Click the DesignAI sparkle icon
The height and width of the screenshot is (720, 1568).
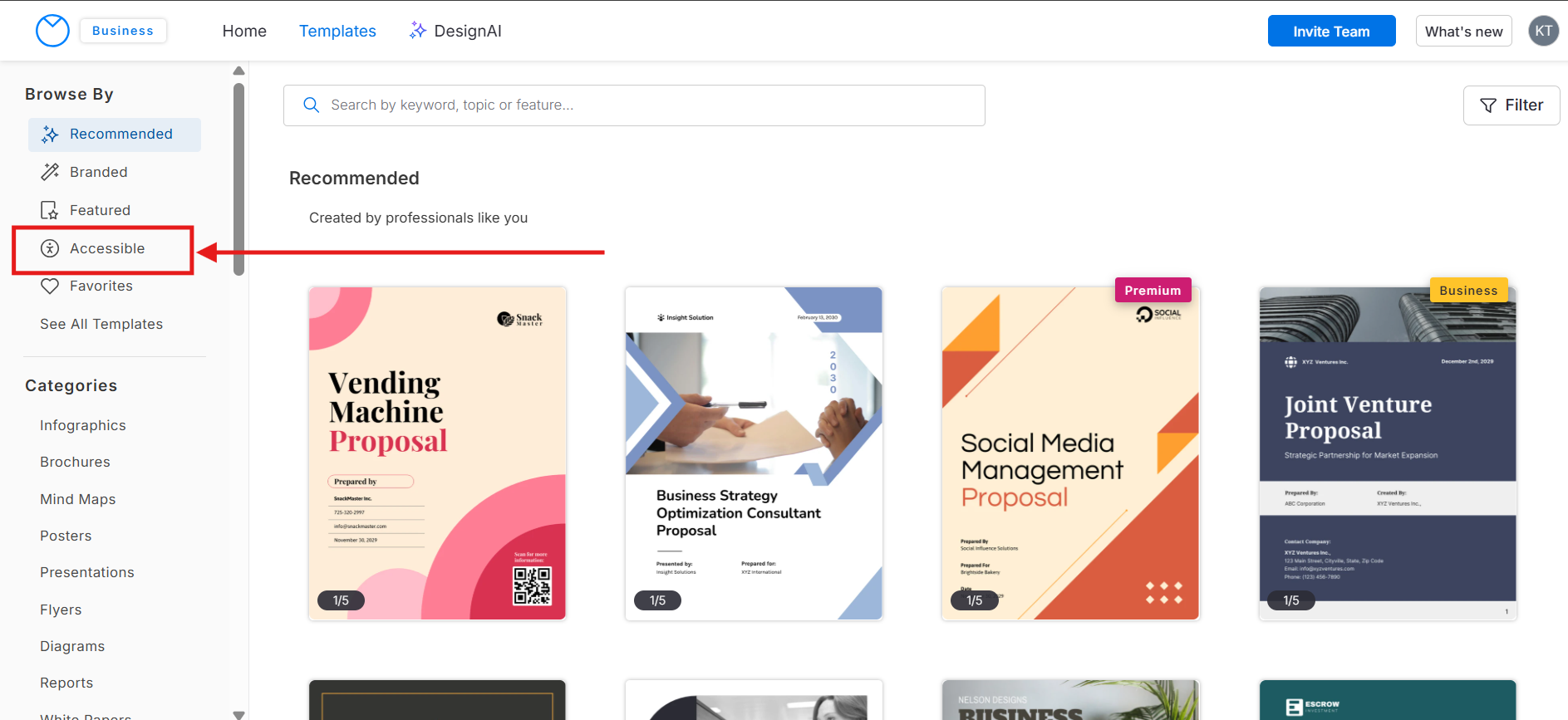[x=418, y=31]
